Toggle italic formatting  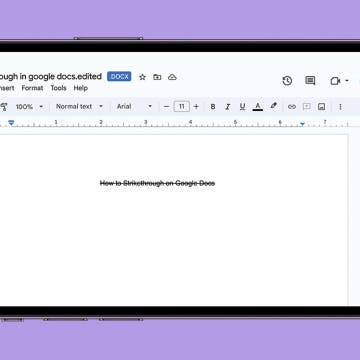click(228, 107)
